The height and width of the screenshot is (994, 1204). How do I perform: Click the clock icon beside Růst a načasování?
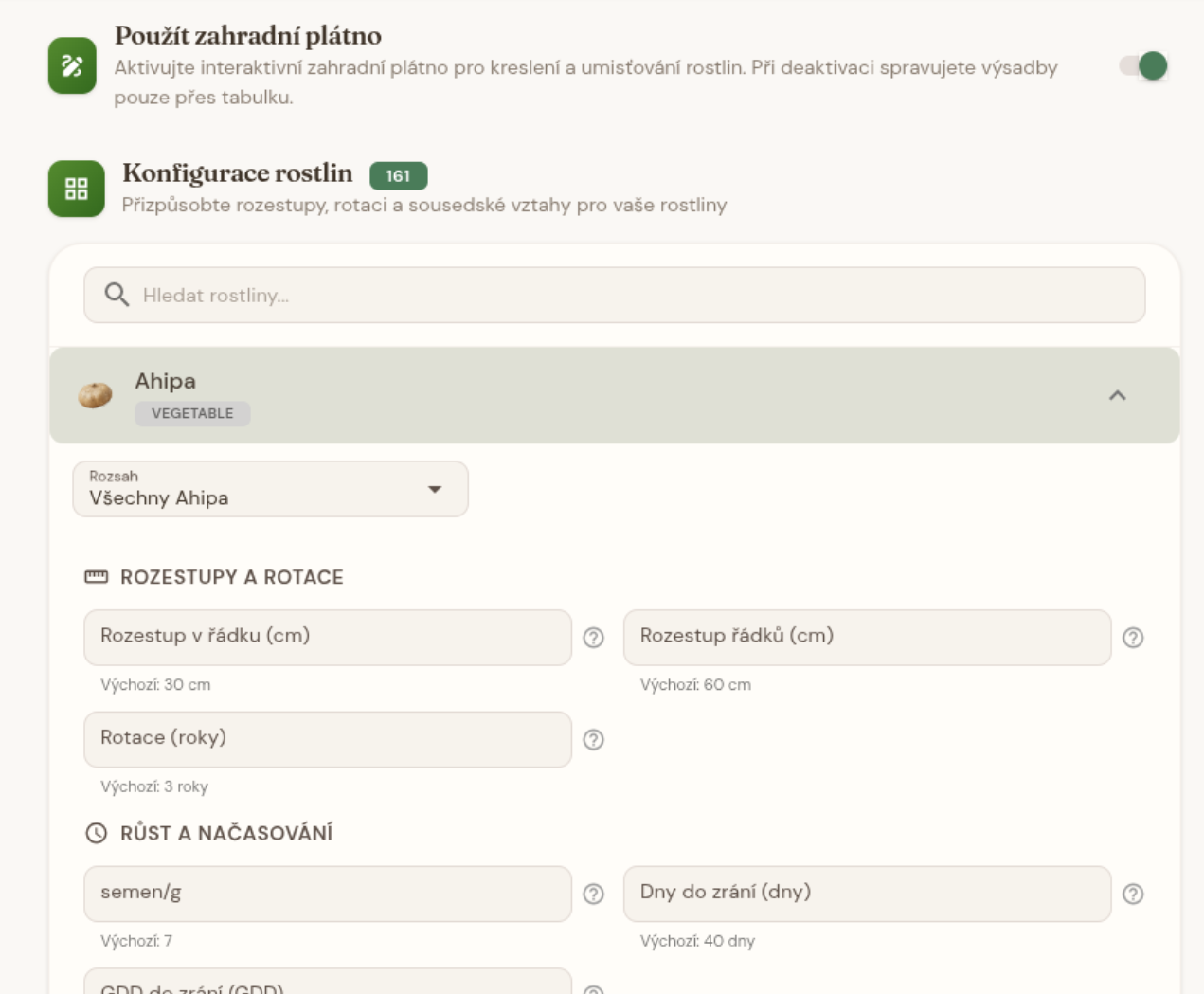pyautogui.click(x=97, y=833)
